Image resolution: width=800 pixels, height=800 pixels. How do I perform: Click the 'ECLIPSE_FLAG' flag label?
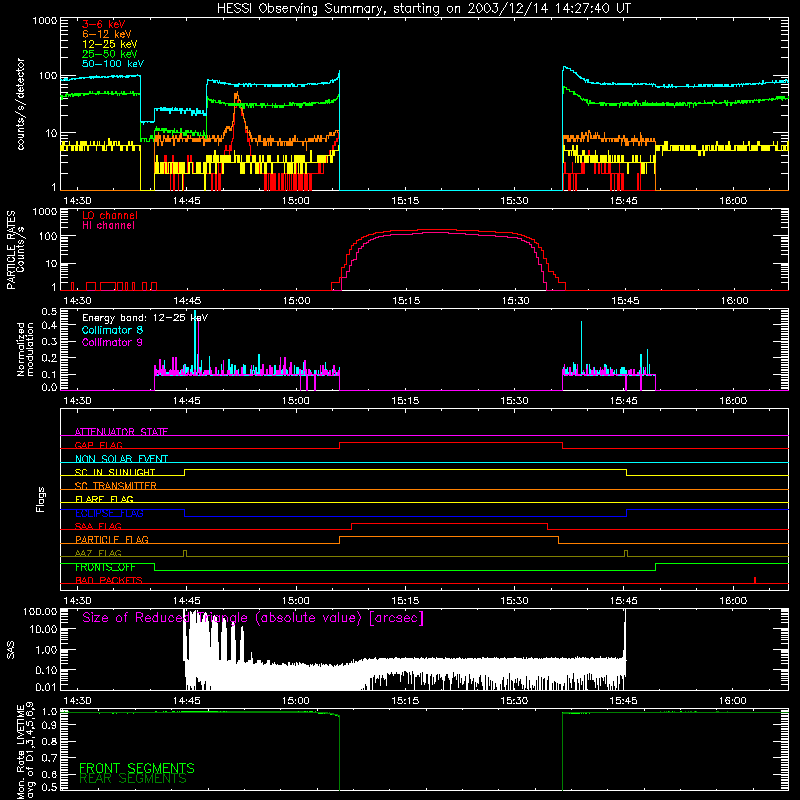point(109,513)
